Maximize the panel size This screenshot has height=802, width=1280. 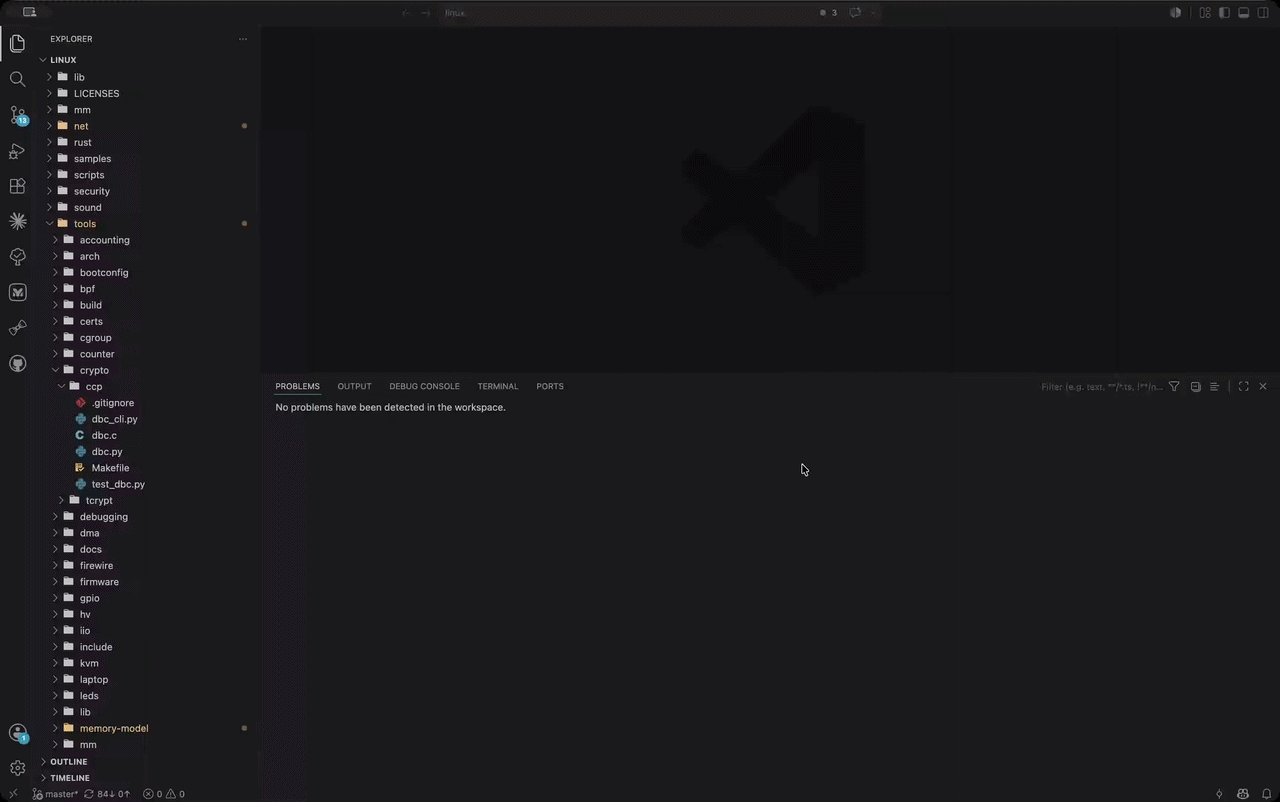pos(1243,386)
